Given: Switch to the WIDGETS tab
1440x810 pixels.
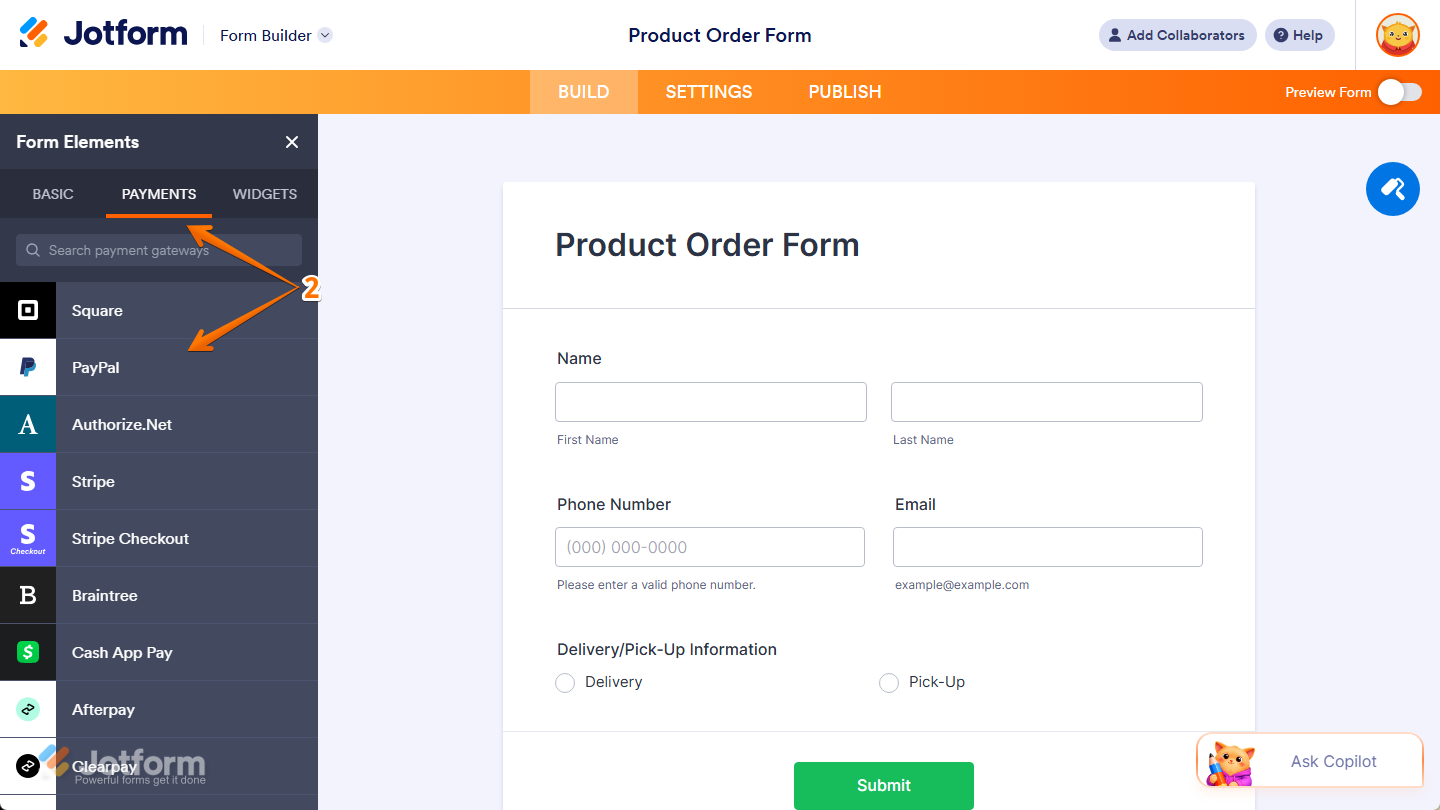Looking at the screenshot, I should pos(264,194).
